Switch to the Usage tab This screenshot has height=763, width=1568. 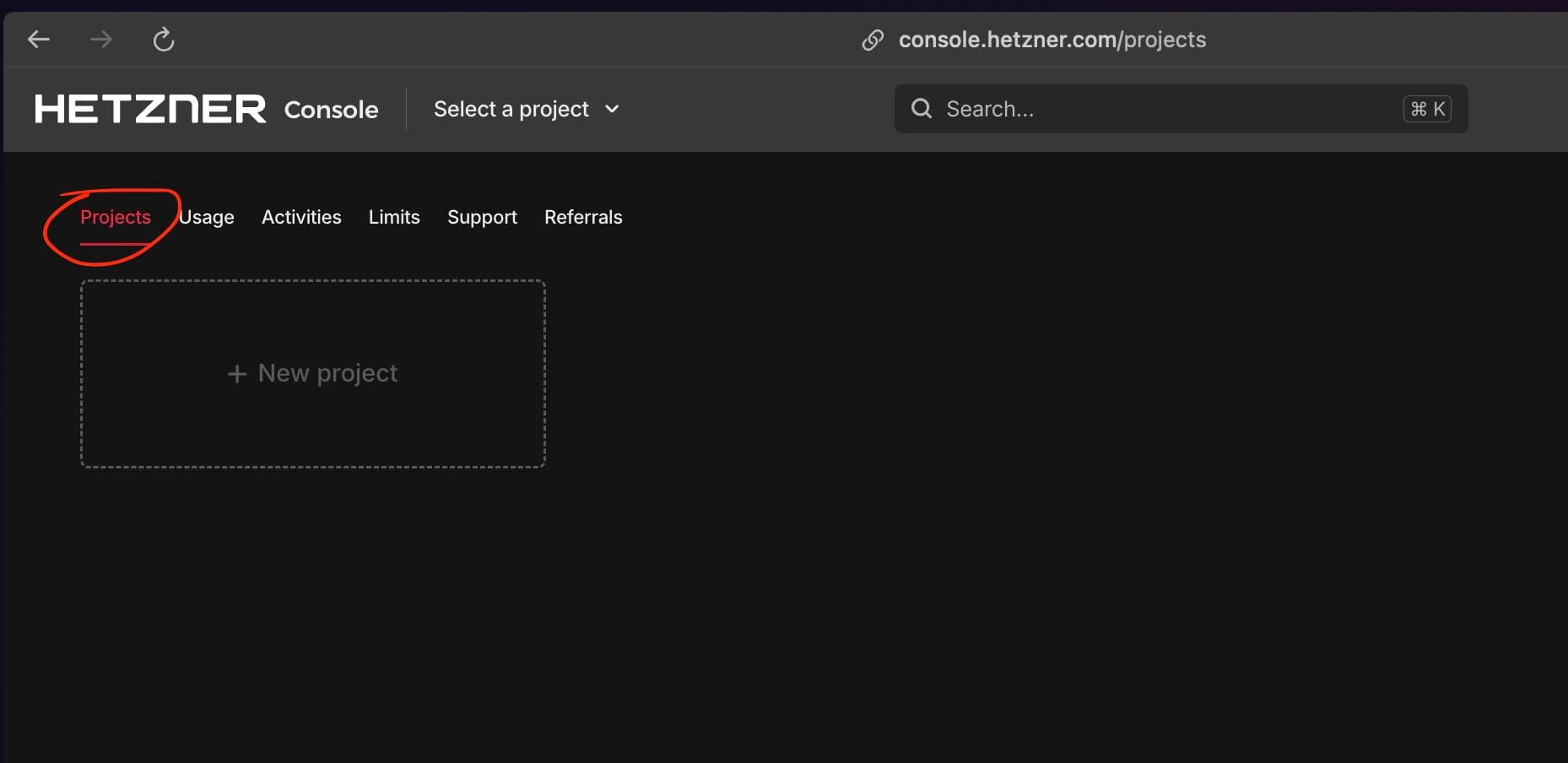tap(206, 217)
